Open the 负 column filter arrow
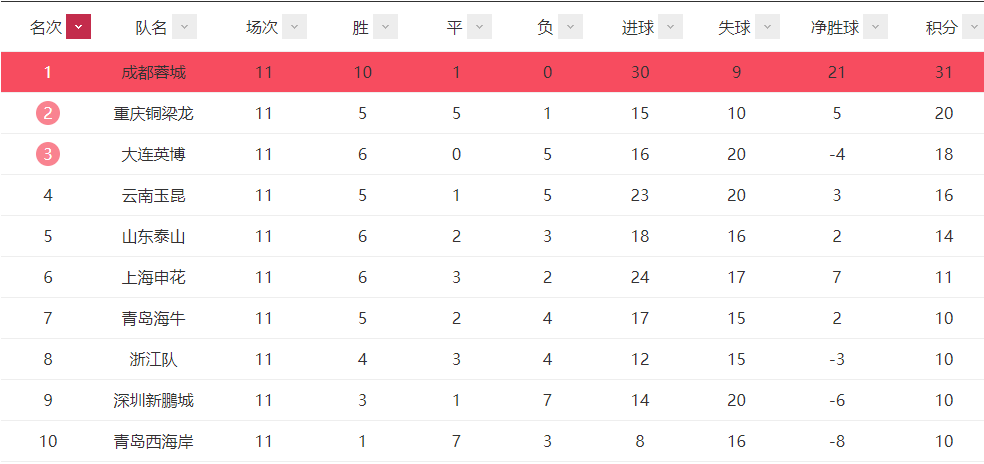Image resolution: width=984 pixels, height=464 pixels. [570, 27]
